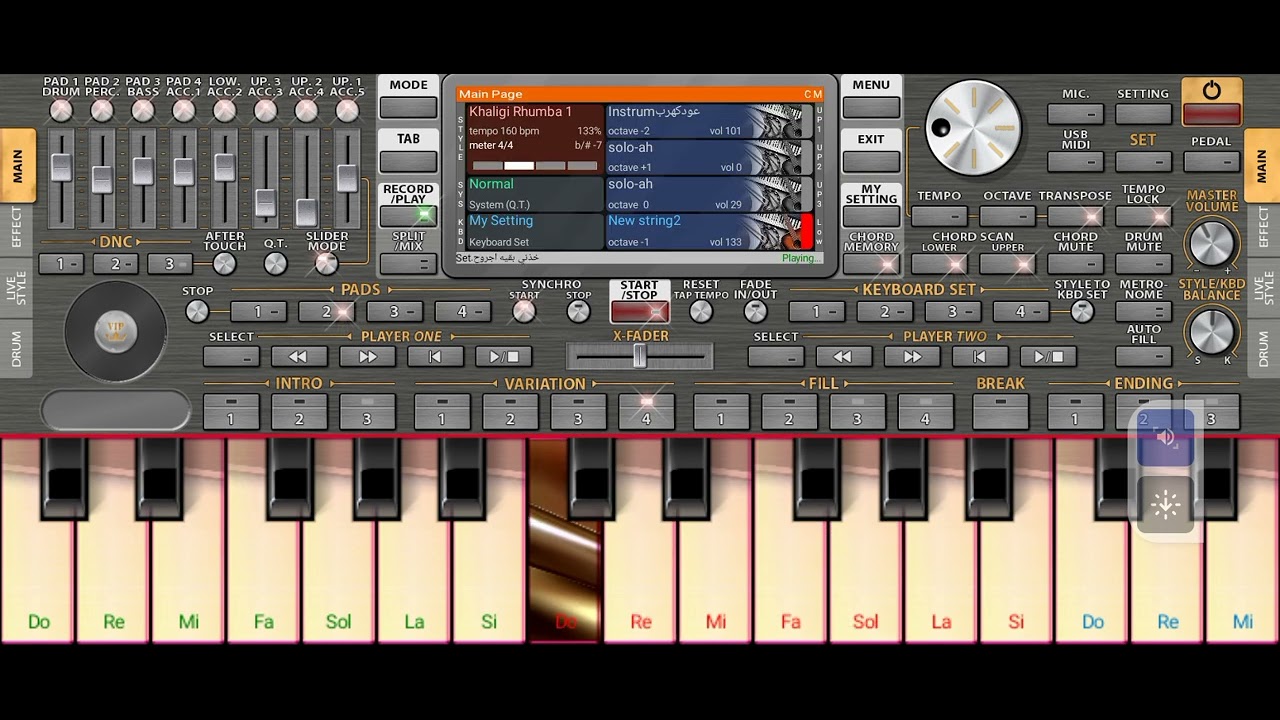Click the Fade In/Out knob
The image size is (1280, 720).
tap(756, 311)
